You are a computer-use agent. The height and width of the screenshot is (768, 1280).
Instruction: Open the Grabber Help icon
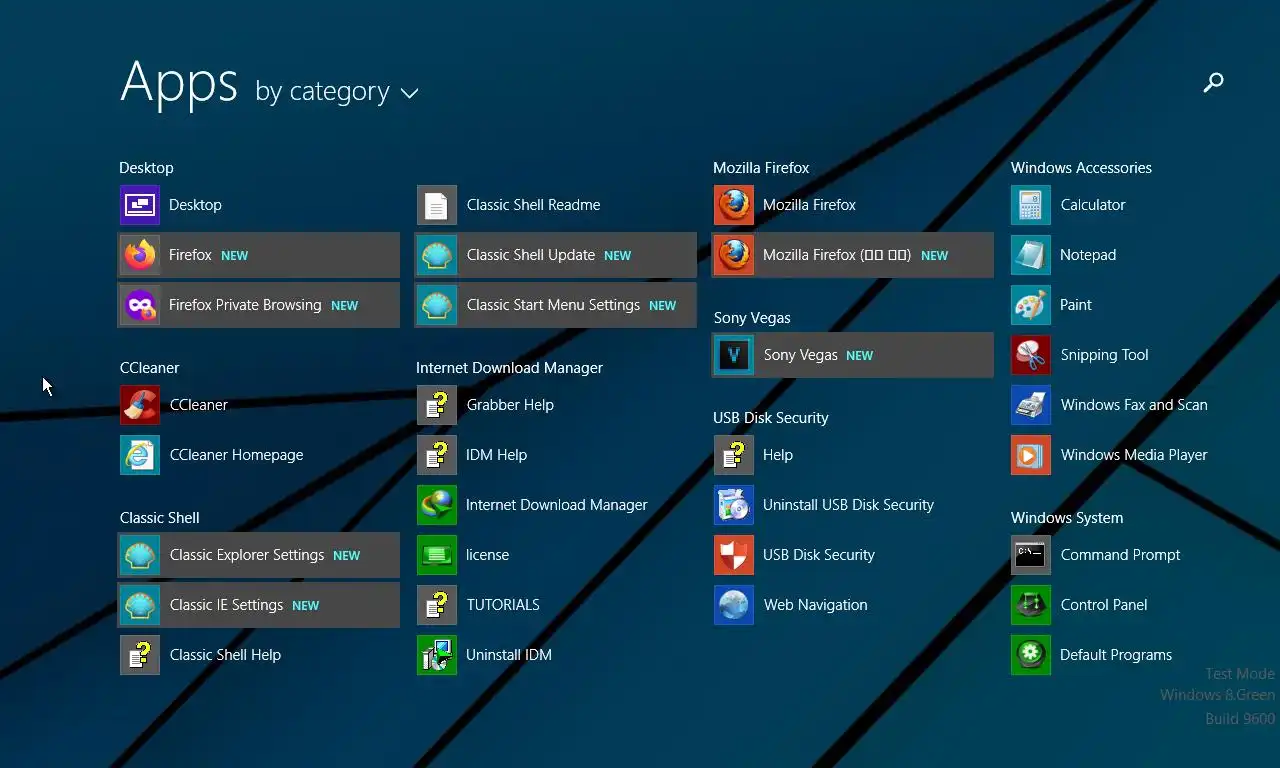437,405
